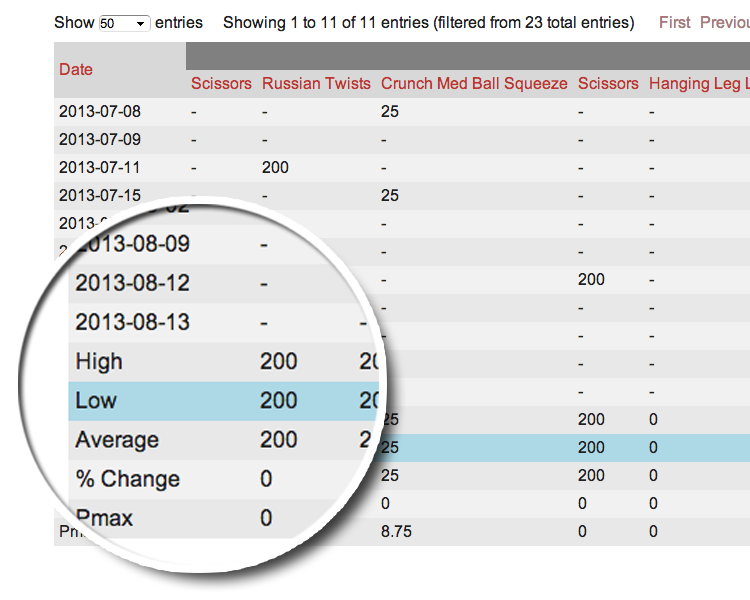Click the First pagination link

674,22
